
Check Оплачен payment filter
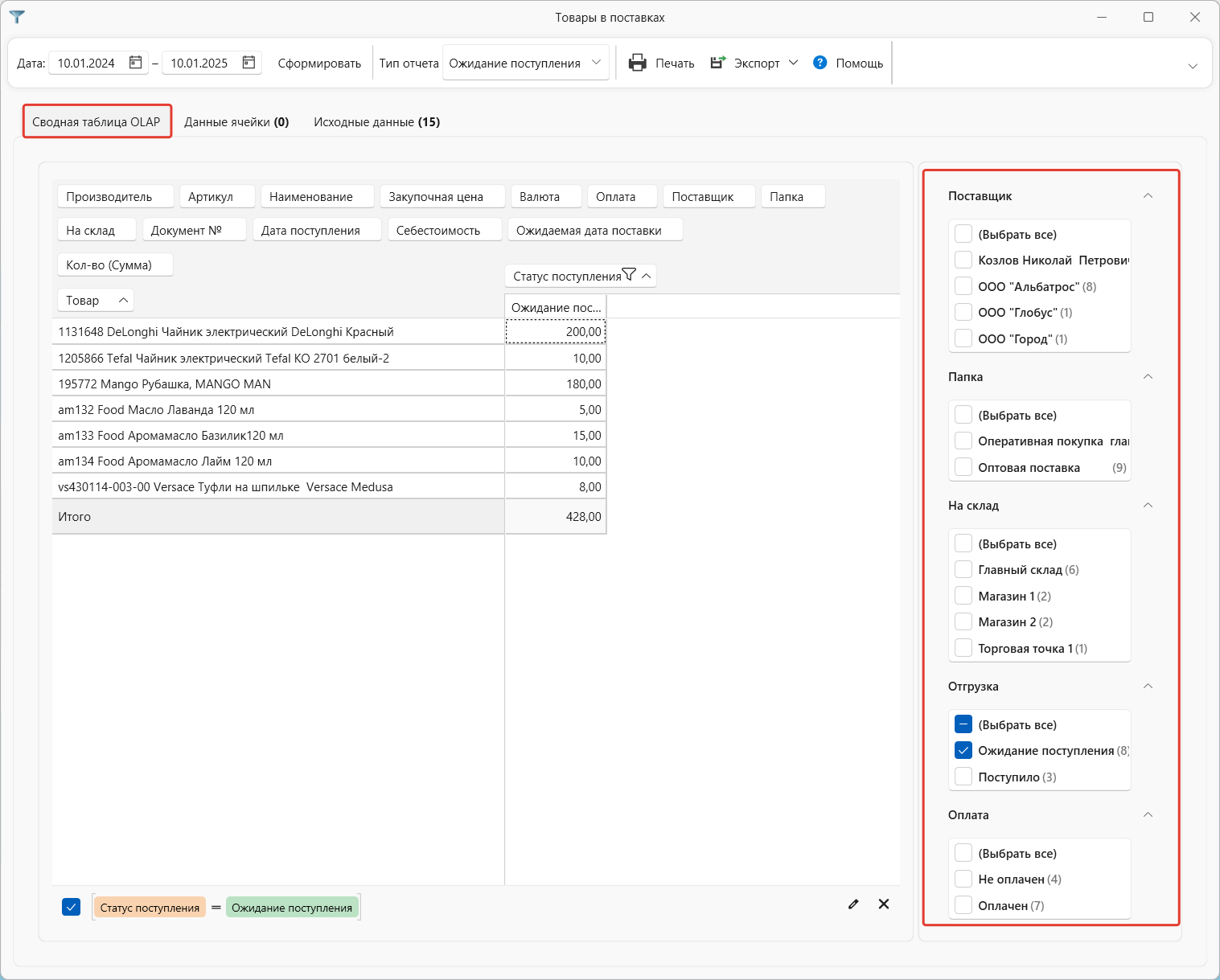click(963, 906)
